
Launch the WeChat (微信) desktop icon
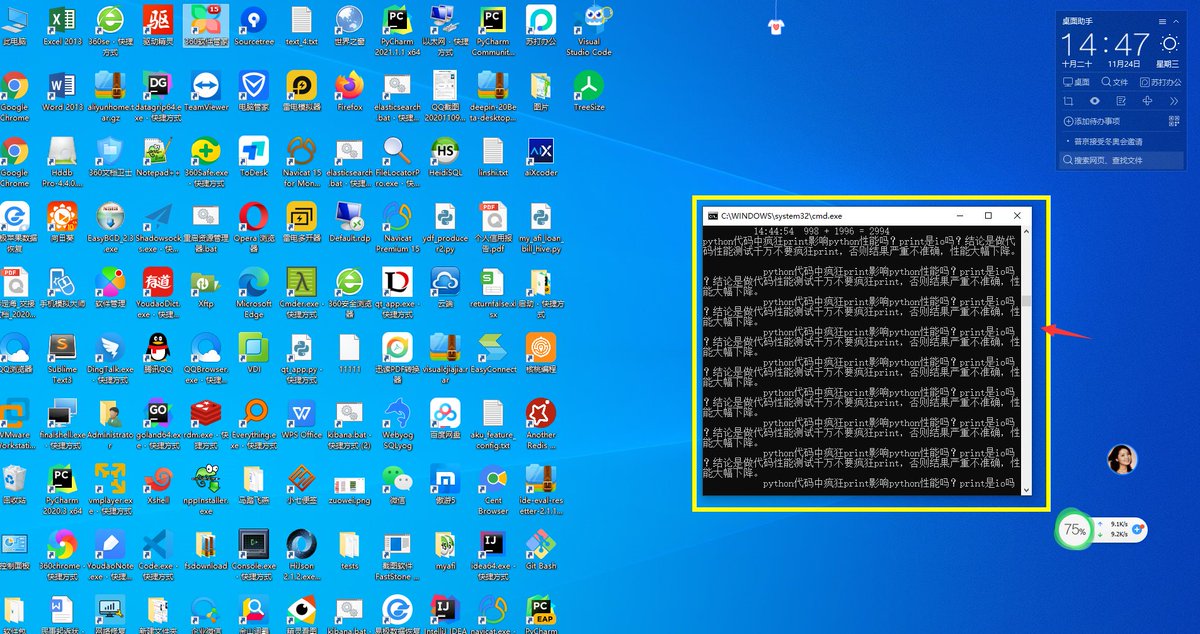(397, 485)
